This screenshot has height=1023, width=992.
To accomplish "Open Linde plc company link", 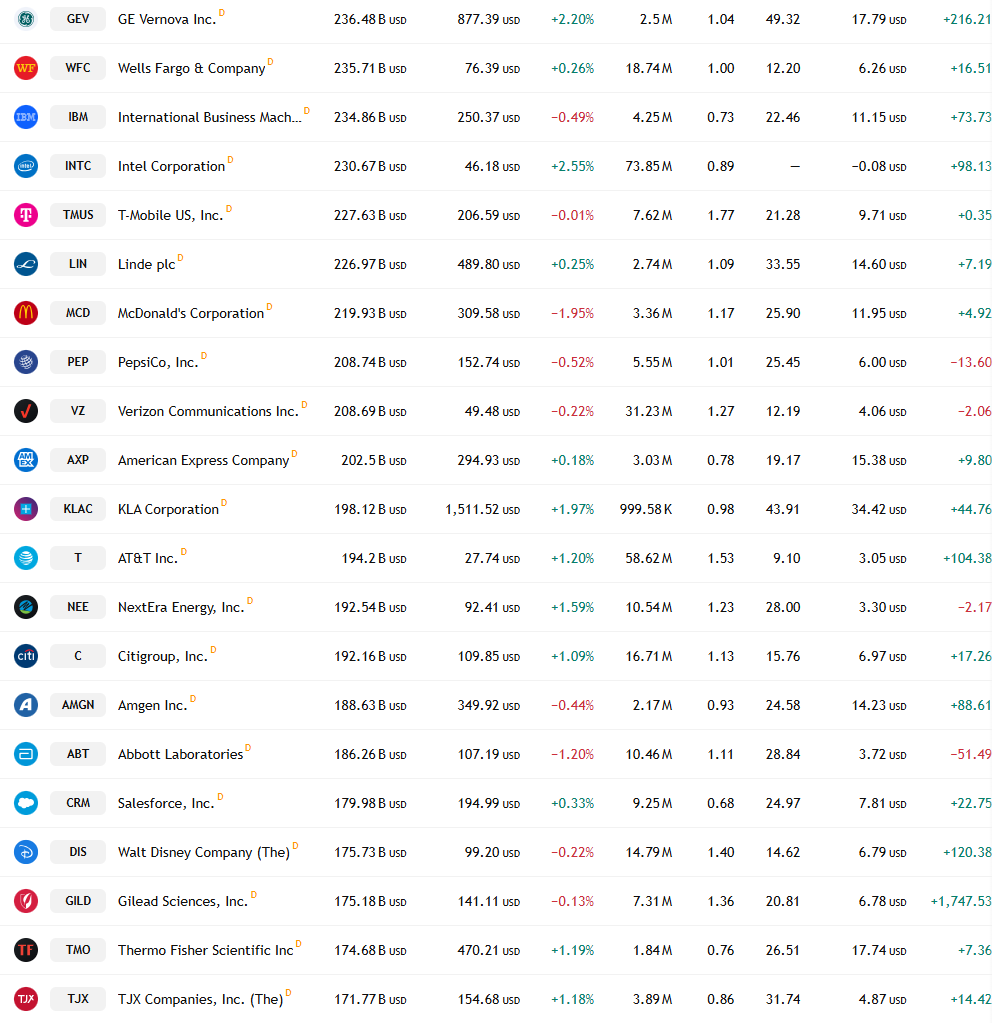I will [146, 264].
